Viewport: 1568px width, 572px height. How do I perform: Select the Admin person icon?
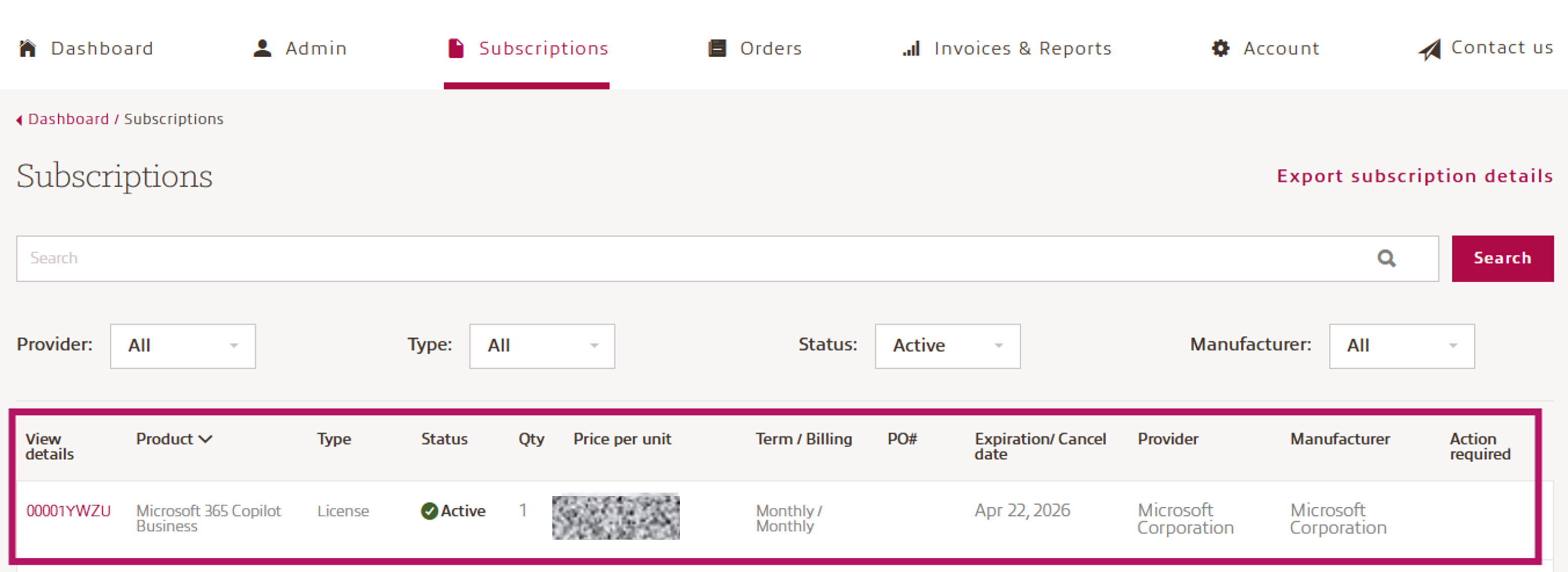(x=263, y=47)
